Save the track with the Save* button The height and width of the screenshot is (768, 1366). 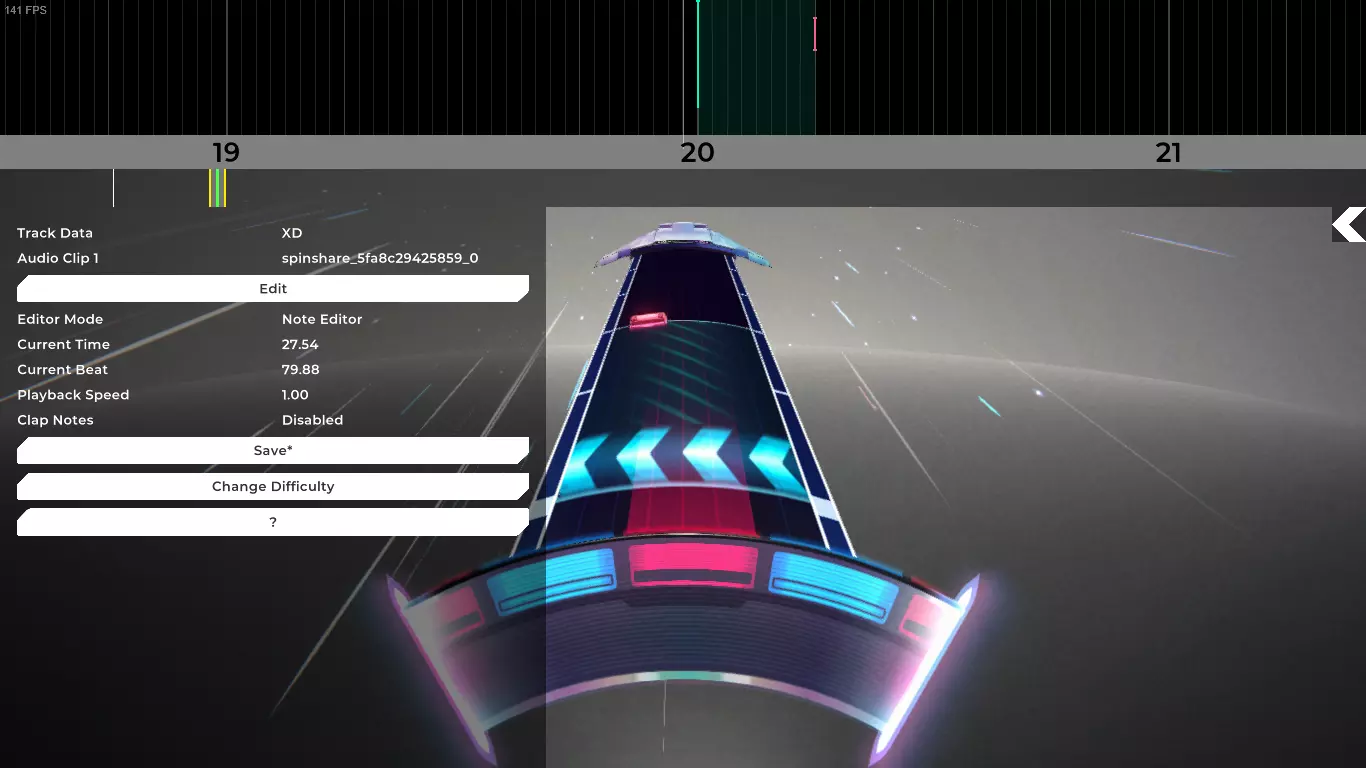pos(273,450)
